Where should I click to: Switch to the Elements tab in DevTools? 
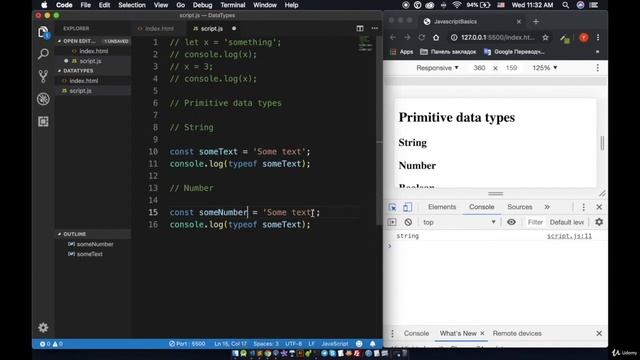[442, 207]
